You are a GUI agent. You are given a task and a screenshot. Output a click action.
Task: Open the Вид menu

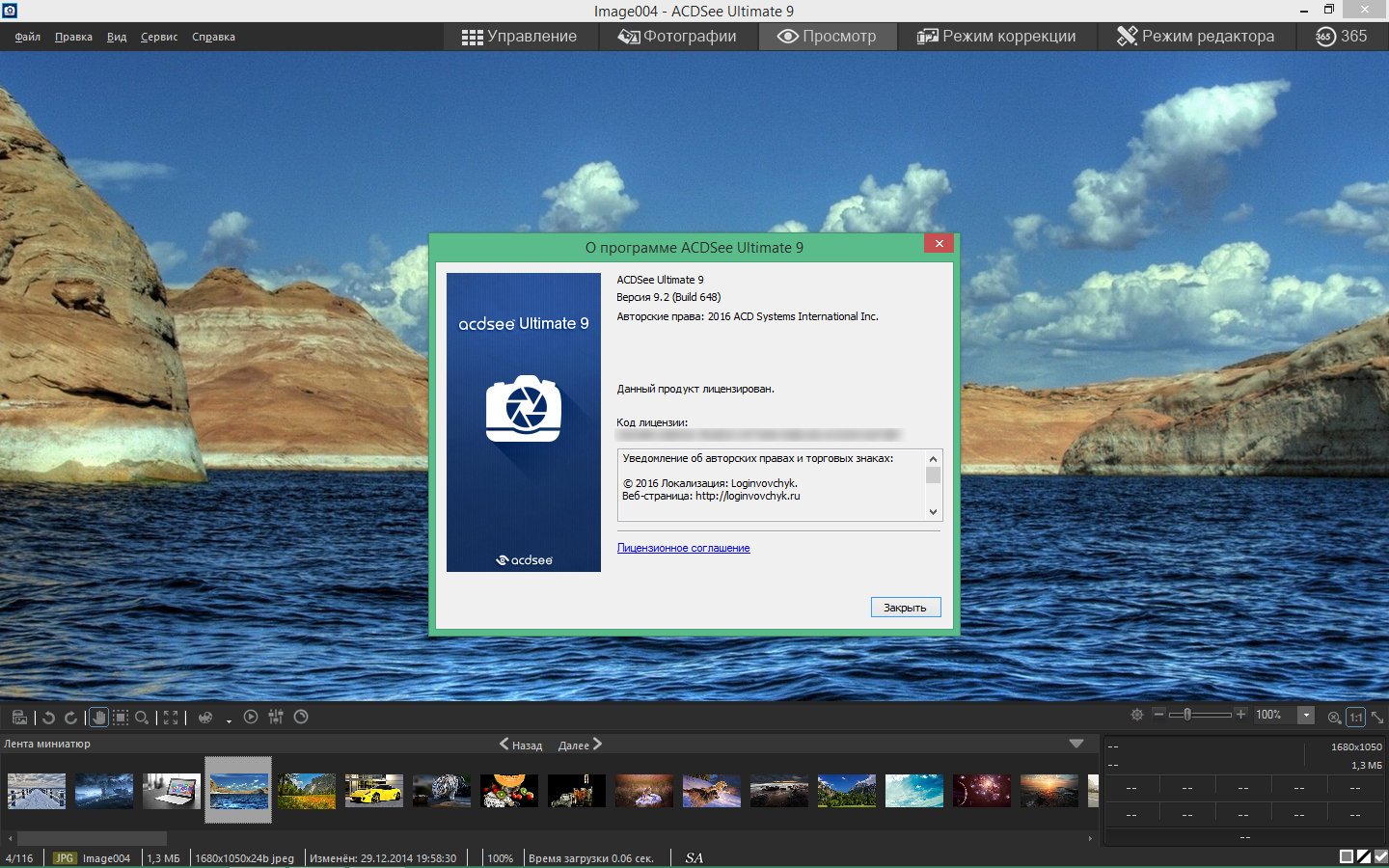(117, 37)
